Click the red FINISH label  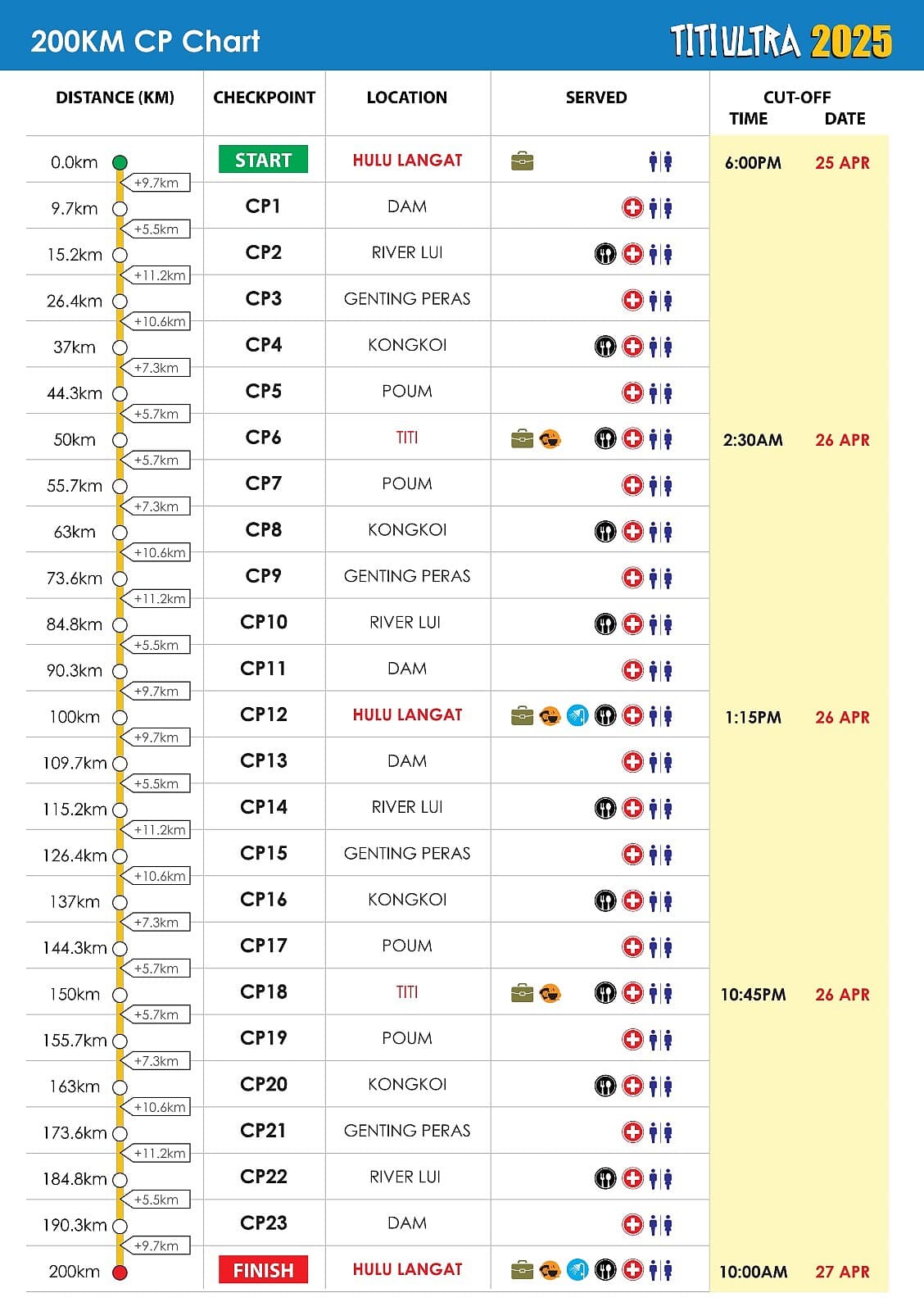(263, 1270)
